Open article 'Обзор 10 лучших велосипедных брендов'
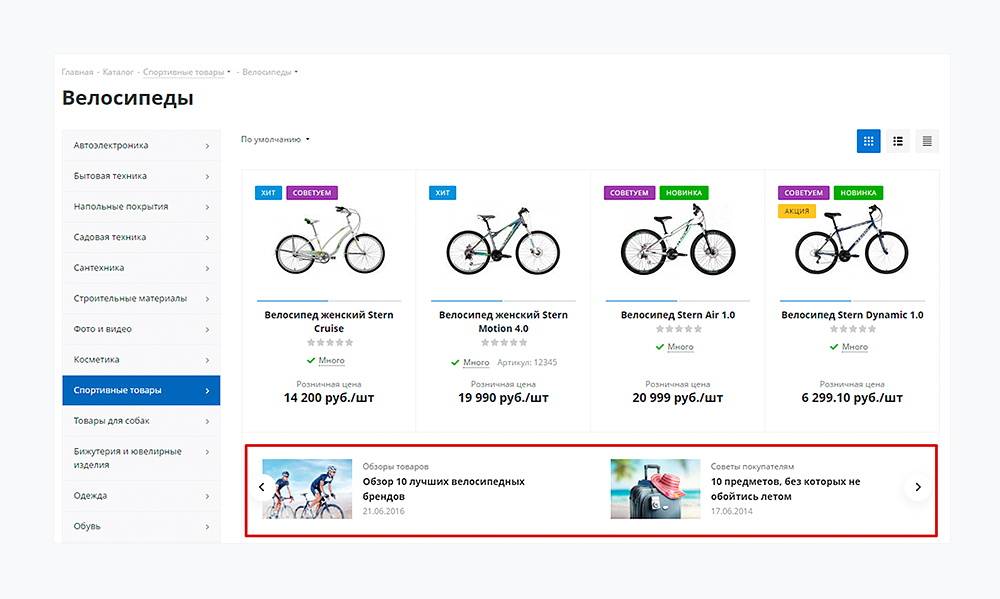 (x=443, y=488)
